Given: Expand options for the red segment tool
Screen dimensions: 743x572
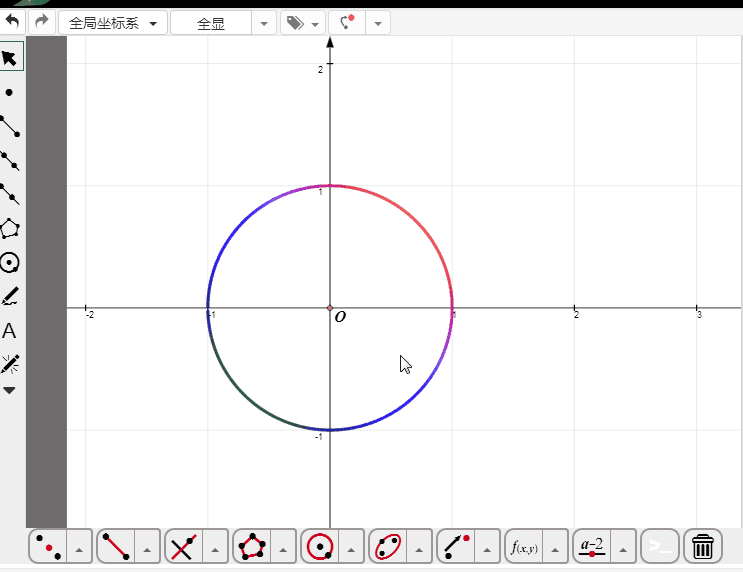Looking at the screenshot, I should coord(147,547).
